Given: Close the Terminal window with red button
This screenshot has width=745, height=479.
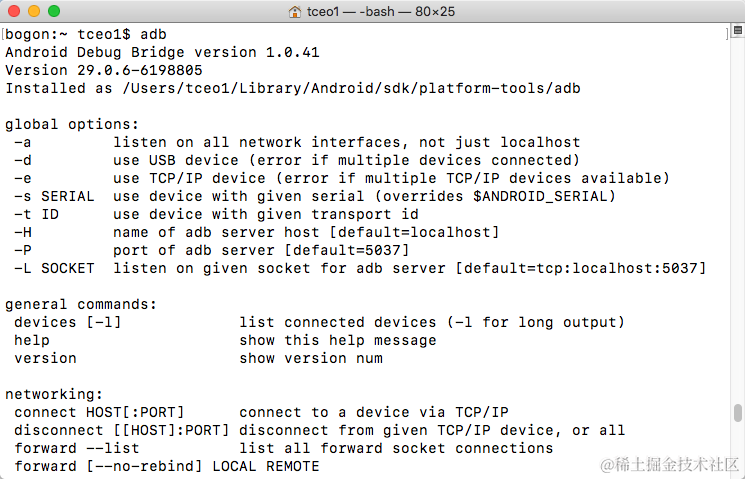Looking at the screenshot, I should (x=14, y=11).
